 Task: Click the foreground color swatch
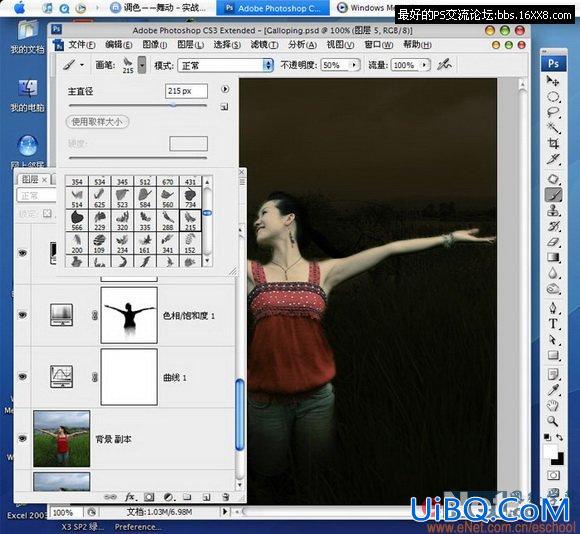coord(550,451)
